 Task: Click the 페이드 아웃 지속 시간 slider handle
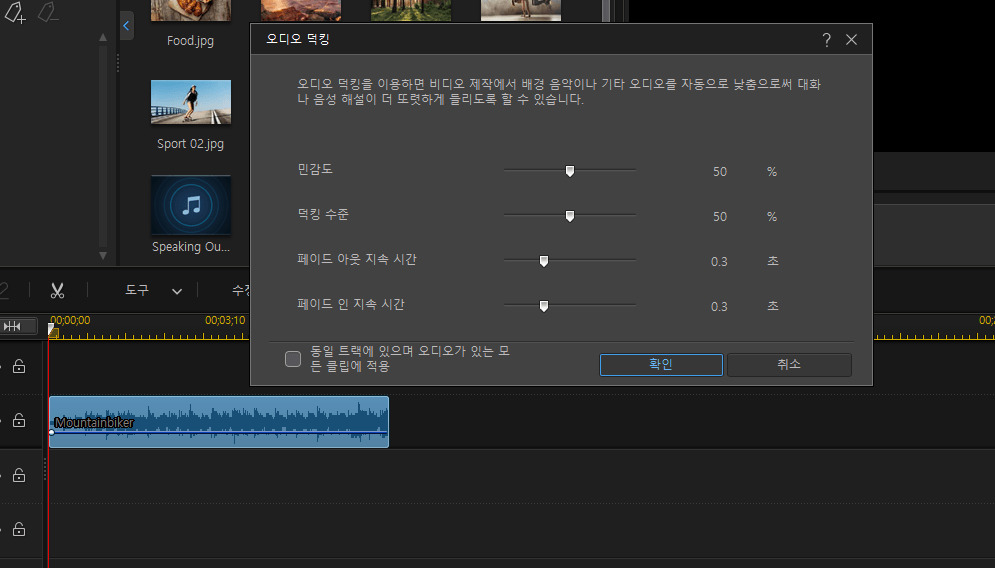tap(544, 261)
